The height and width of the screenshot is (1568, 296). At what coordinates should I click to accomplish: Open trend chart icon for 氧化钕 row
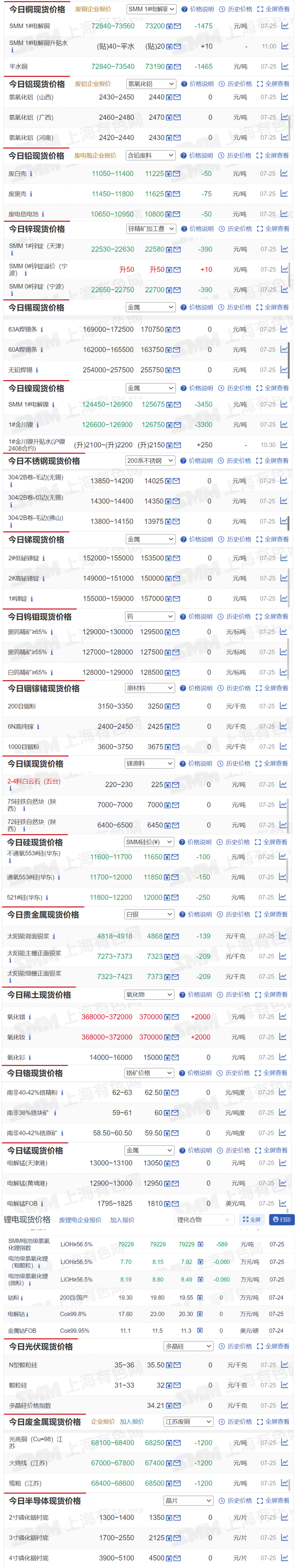283,1037
